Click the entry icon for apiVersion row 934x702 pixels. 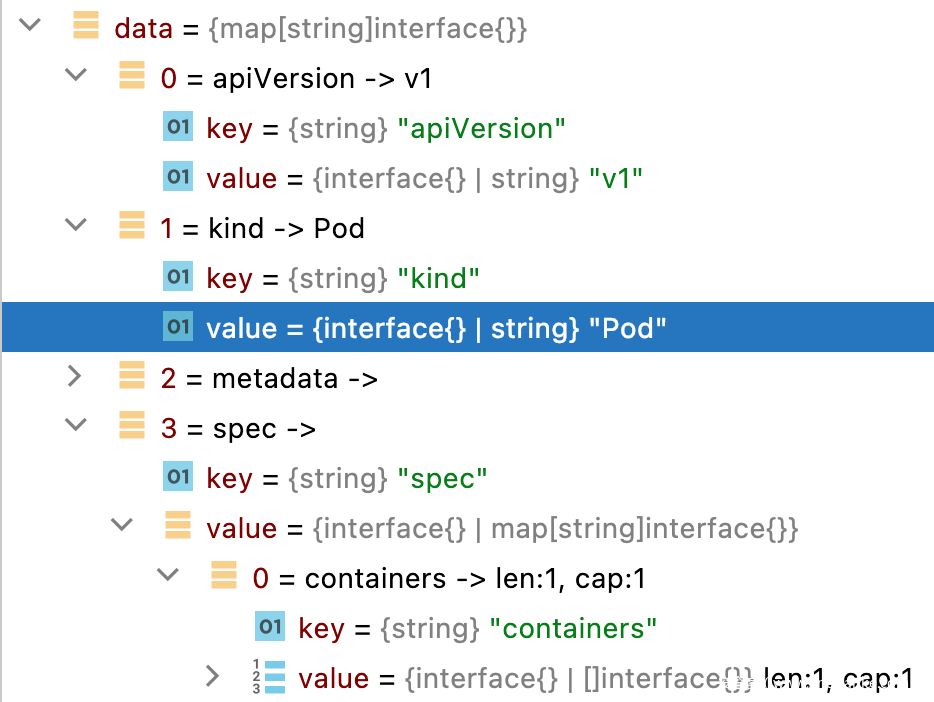pos(132,78)
